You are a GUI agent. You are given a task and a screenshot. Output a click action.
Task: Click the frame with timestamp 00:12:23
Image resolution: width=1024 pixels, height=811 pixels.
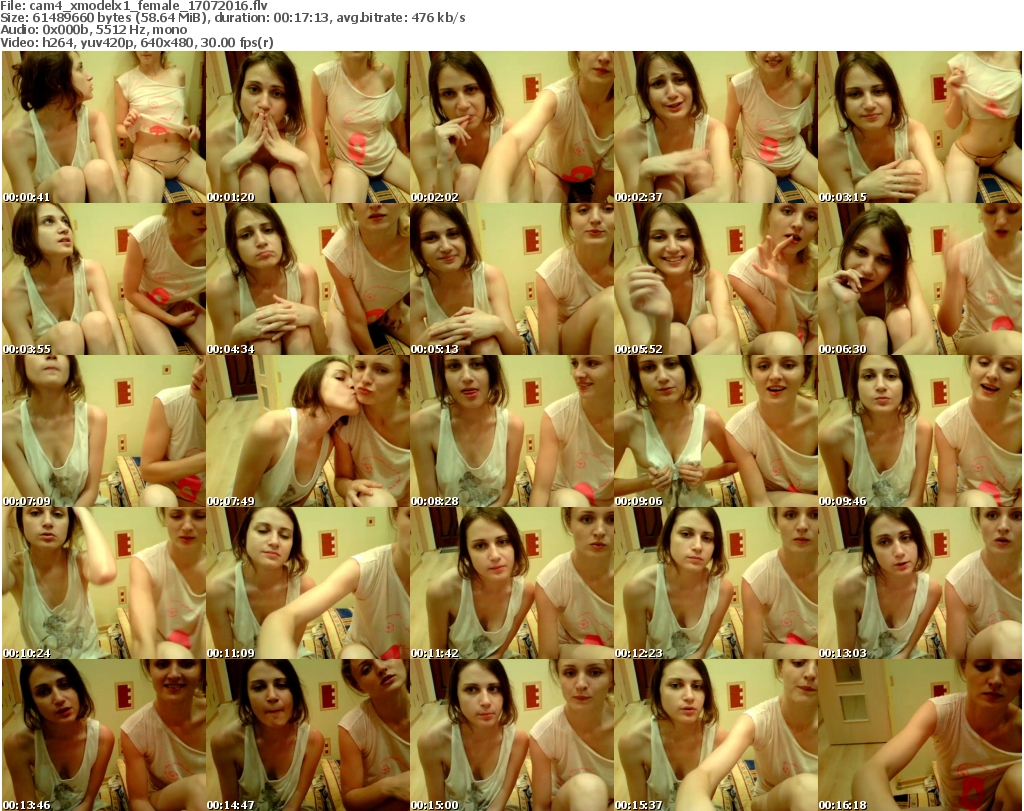(x=716, y=583)
